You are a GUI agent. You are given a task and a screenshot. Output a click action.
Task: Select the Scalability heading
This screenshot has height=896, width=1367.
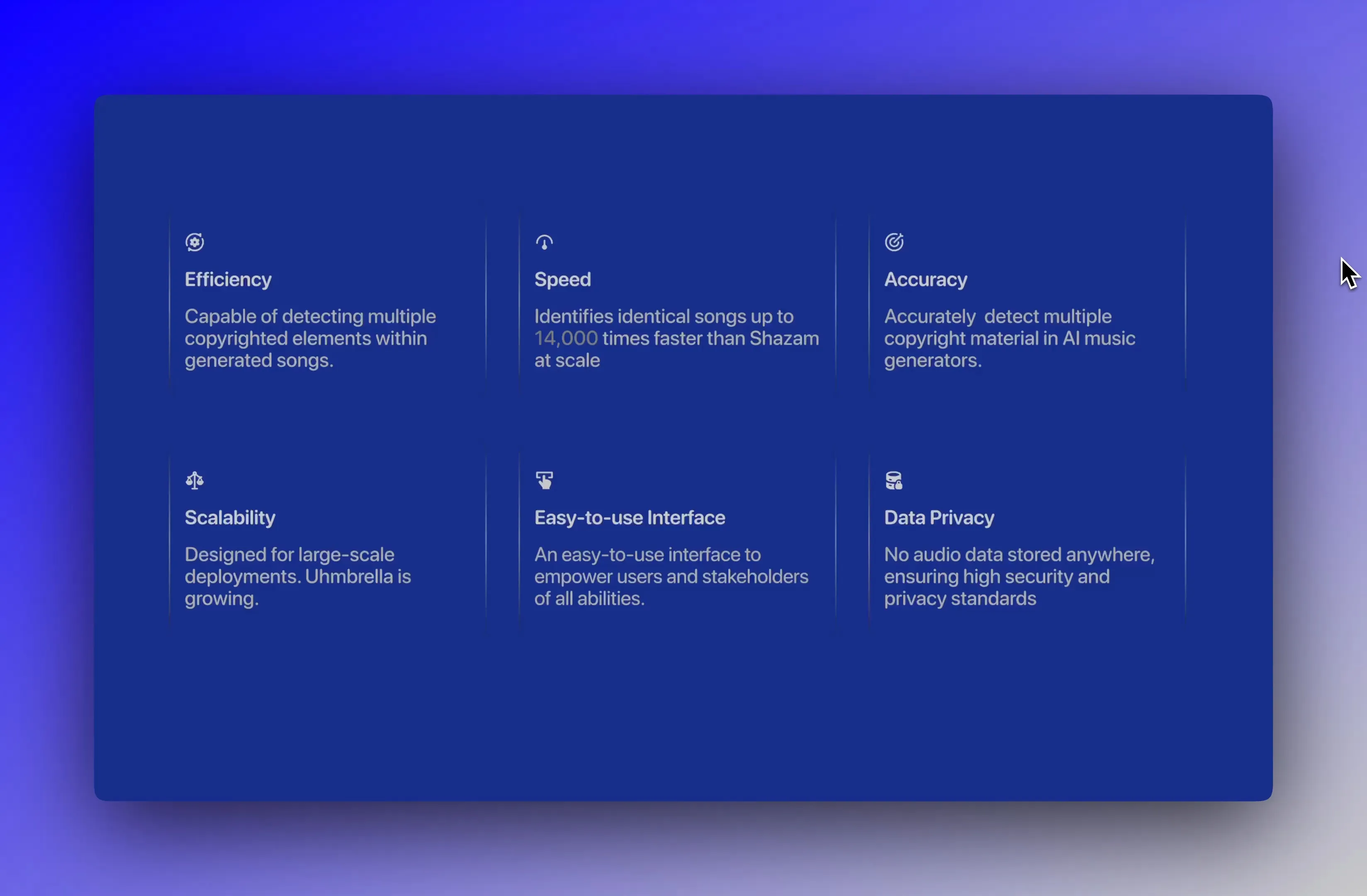(230, 518)
